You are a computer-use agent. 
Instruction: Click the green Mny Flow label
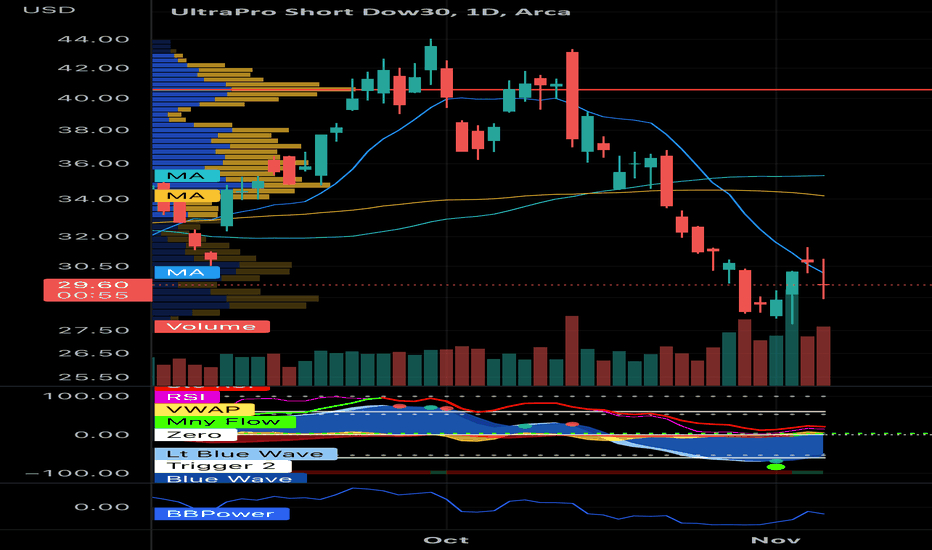coord(225,422)
